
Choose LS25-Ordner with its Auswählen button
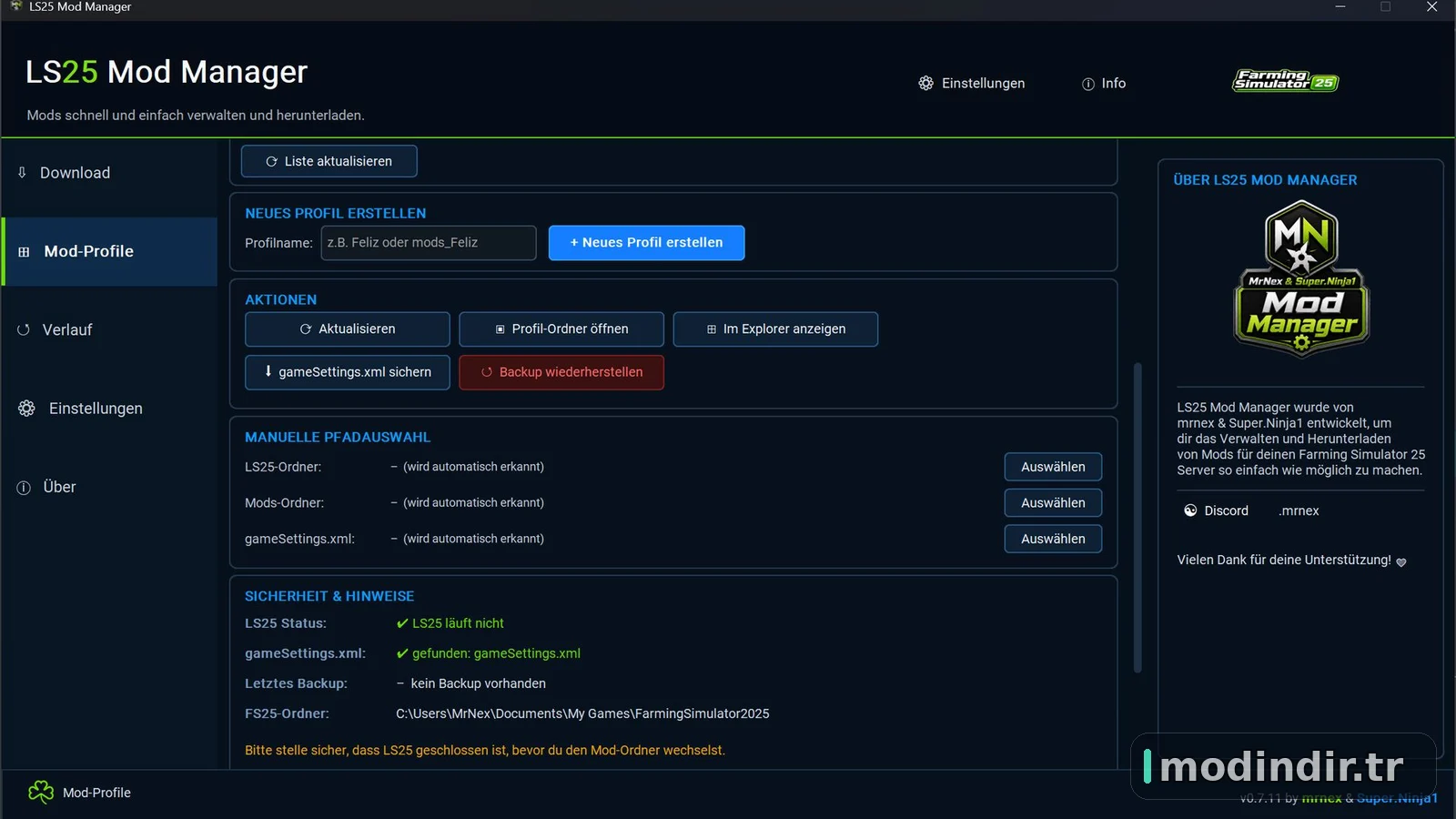click(x=1053, y=467)
